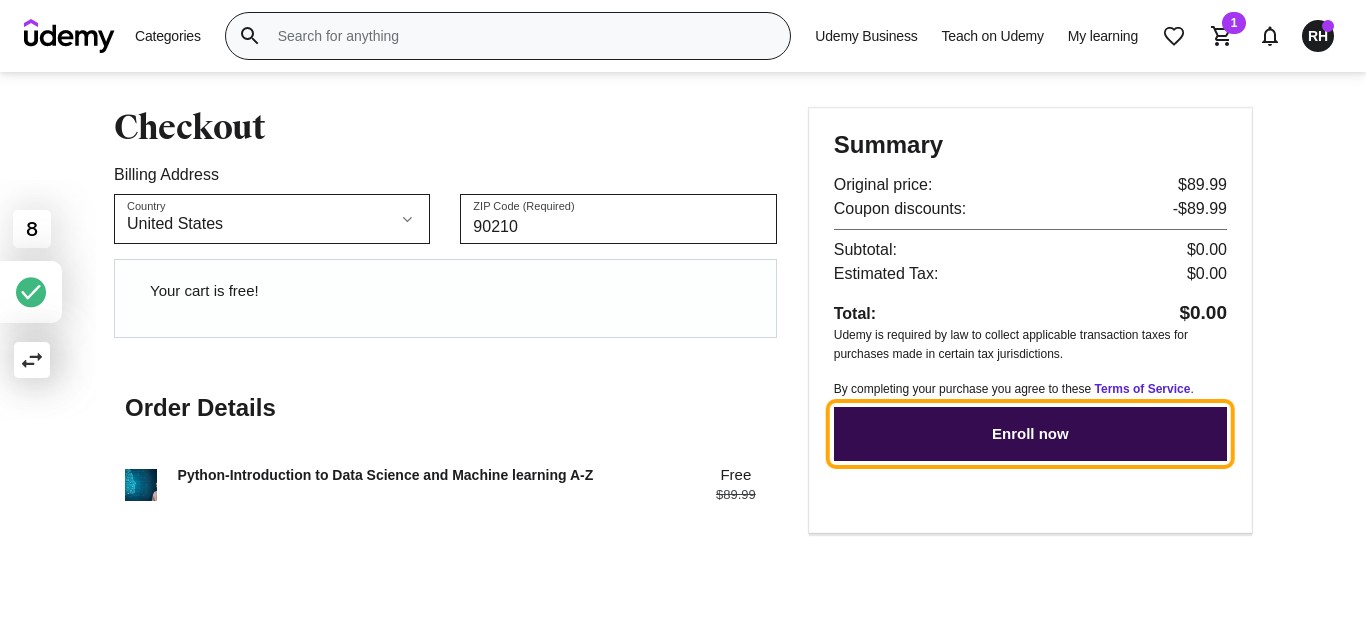This screenshot has width=1366, height=628.
Task: Click the Checkout heading
Action: point(190,127)
